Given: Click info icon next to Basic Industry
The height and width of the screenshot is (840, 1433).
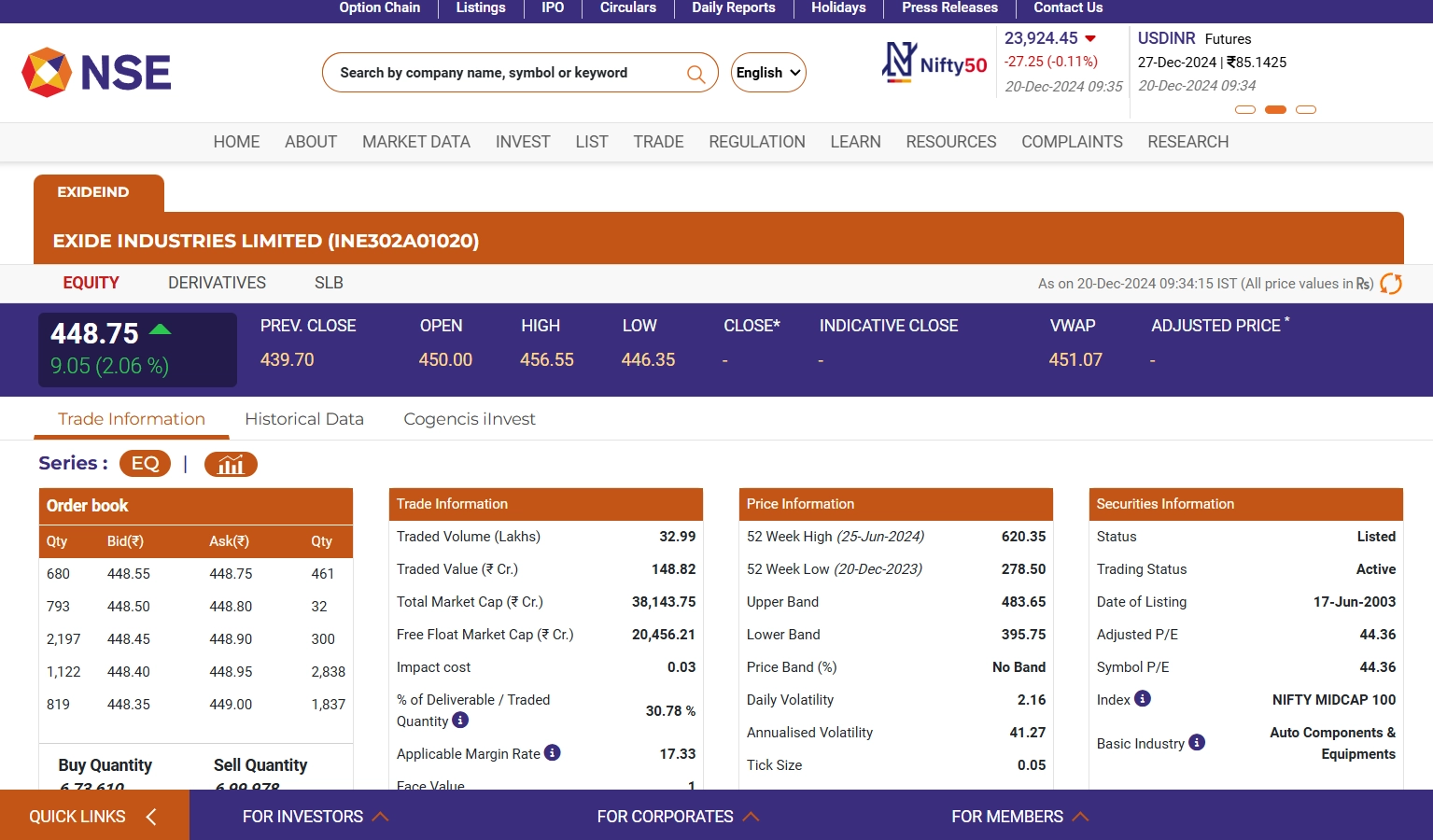Looking at the screenshot, I should click(x=1197, y=743).
